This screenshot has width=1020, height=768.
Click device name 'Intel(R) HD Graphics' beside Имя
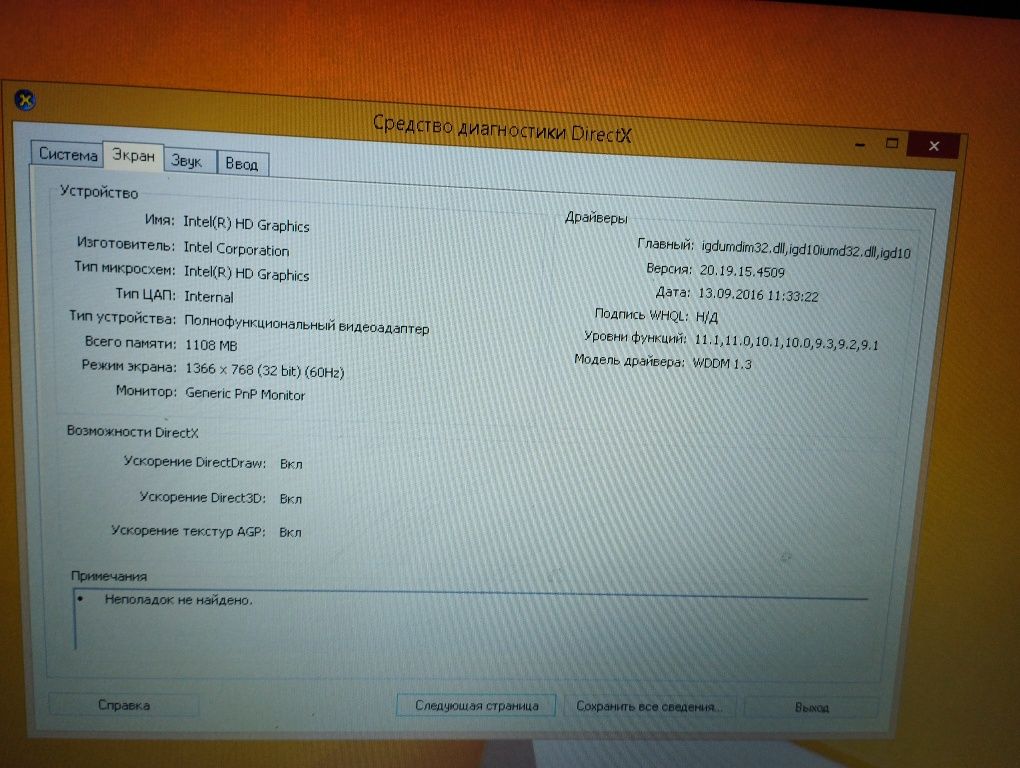click(247, 224)
